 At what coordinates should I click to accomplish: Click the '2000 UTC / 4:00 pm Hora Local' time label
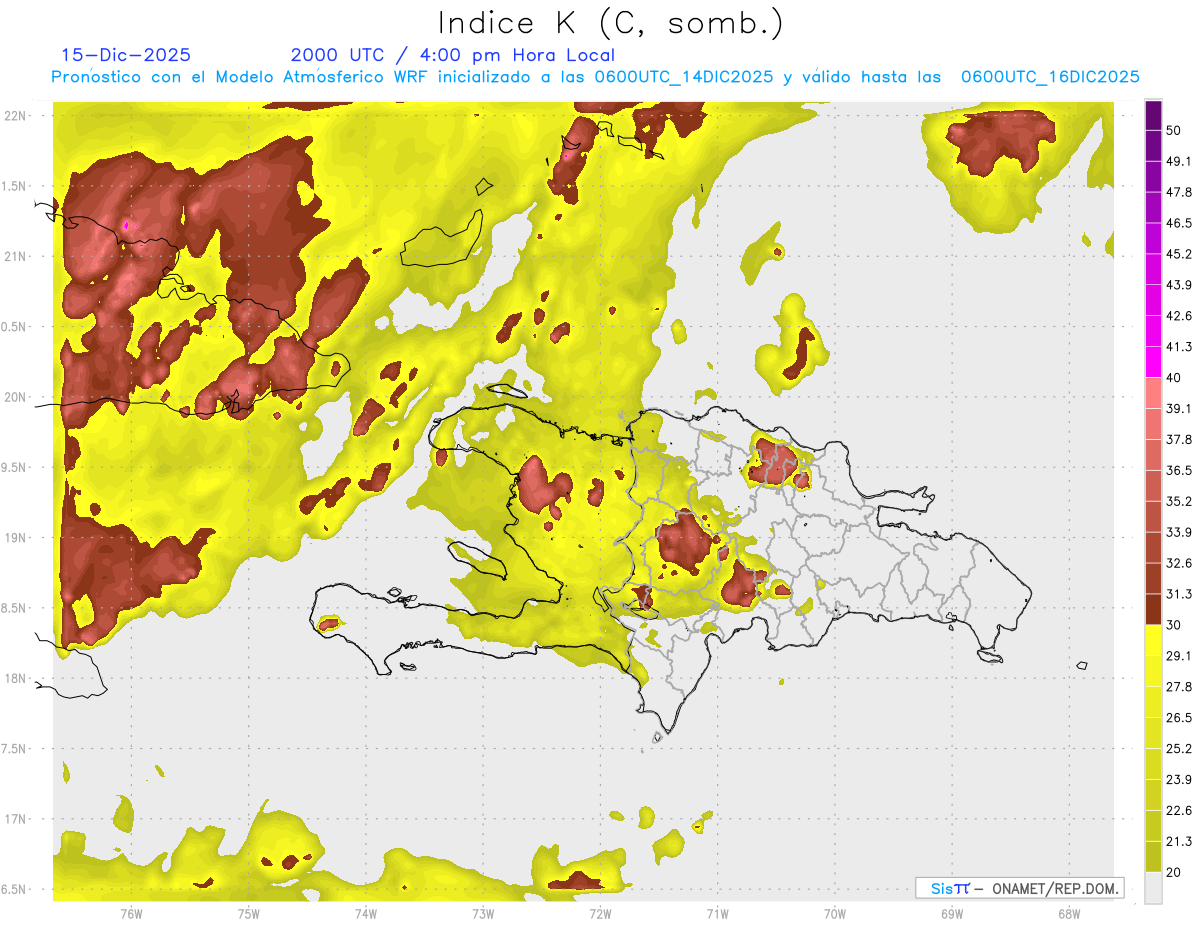452,55
